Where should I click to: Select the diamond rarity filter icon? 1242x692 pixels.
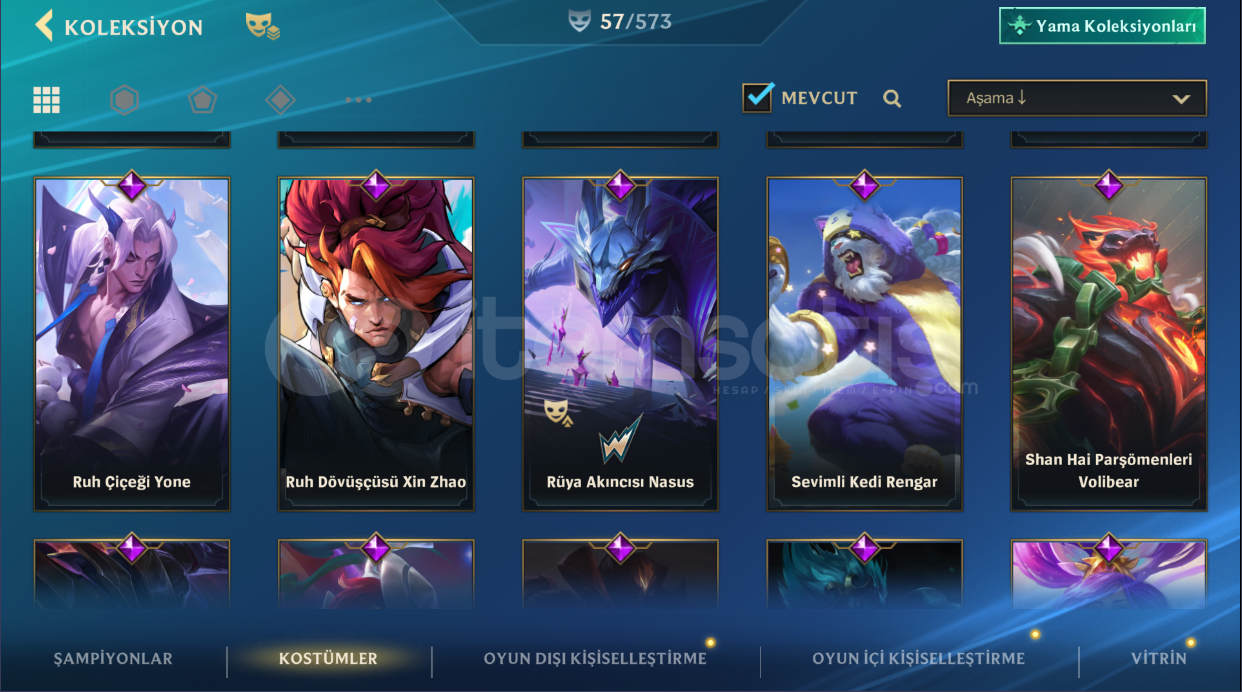281,99
